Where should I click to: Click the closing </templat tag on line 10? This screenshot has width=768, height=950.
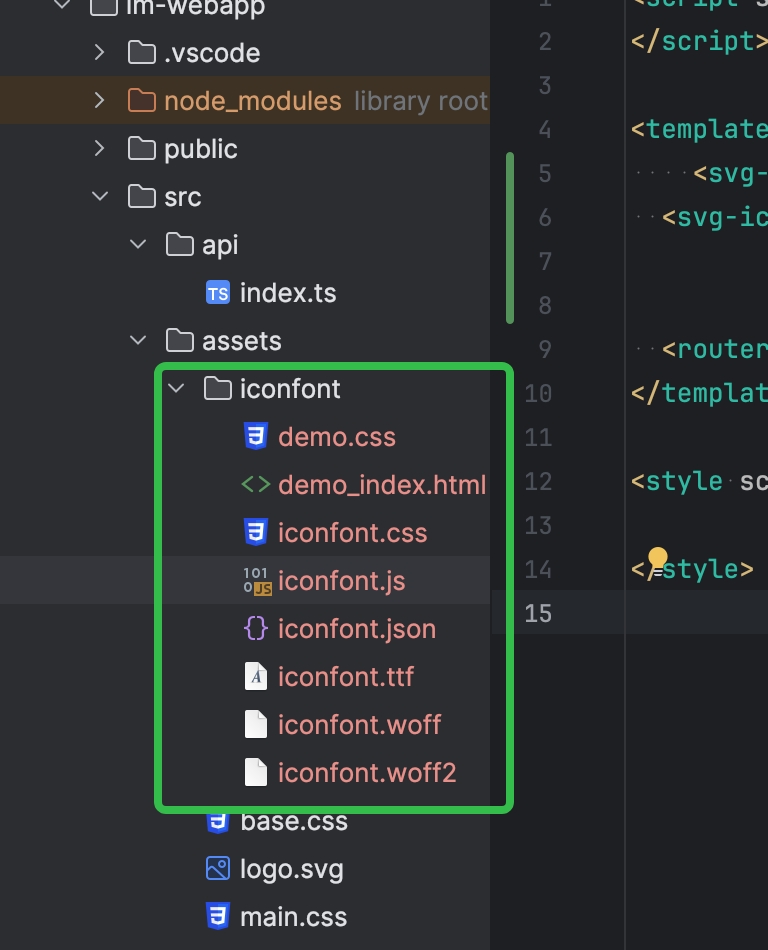tap(699, 393)
